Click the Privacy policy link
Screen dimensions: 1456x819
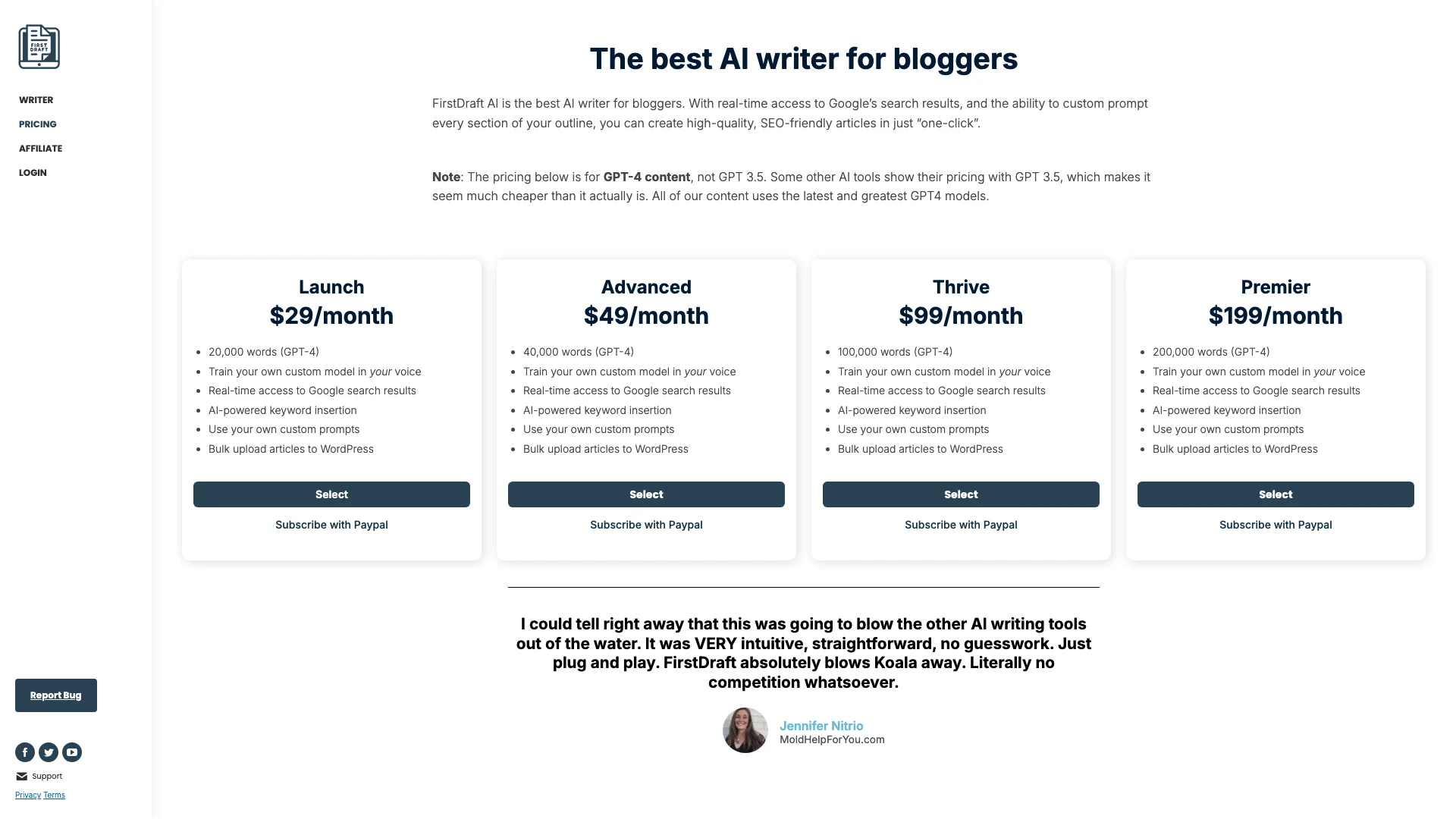pos(27,795)
